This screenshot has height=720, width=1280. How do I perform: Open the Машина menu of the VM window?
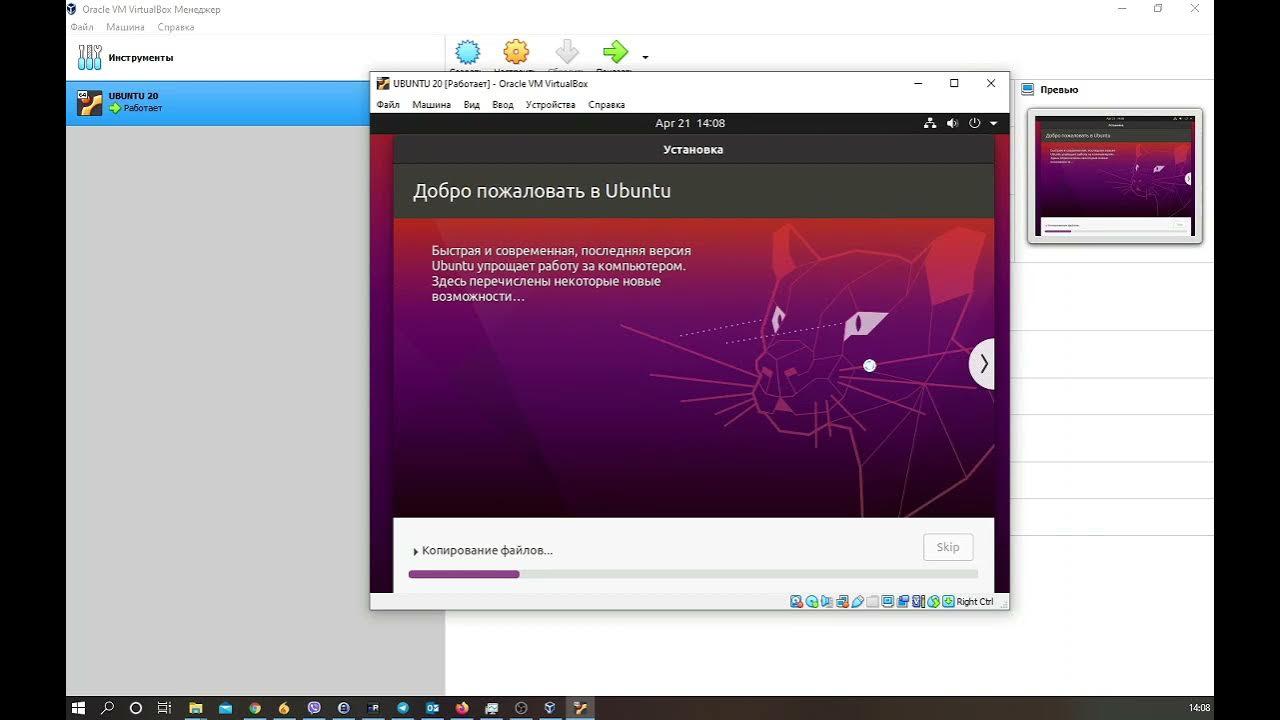pos(431,104)
